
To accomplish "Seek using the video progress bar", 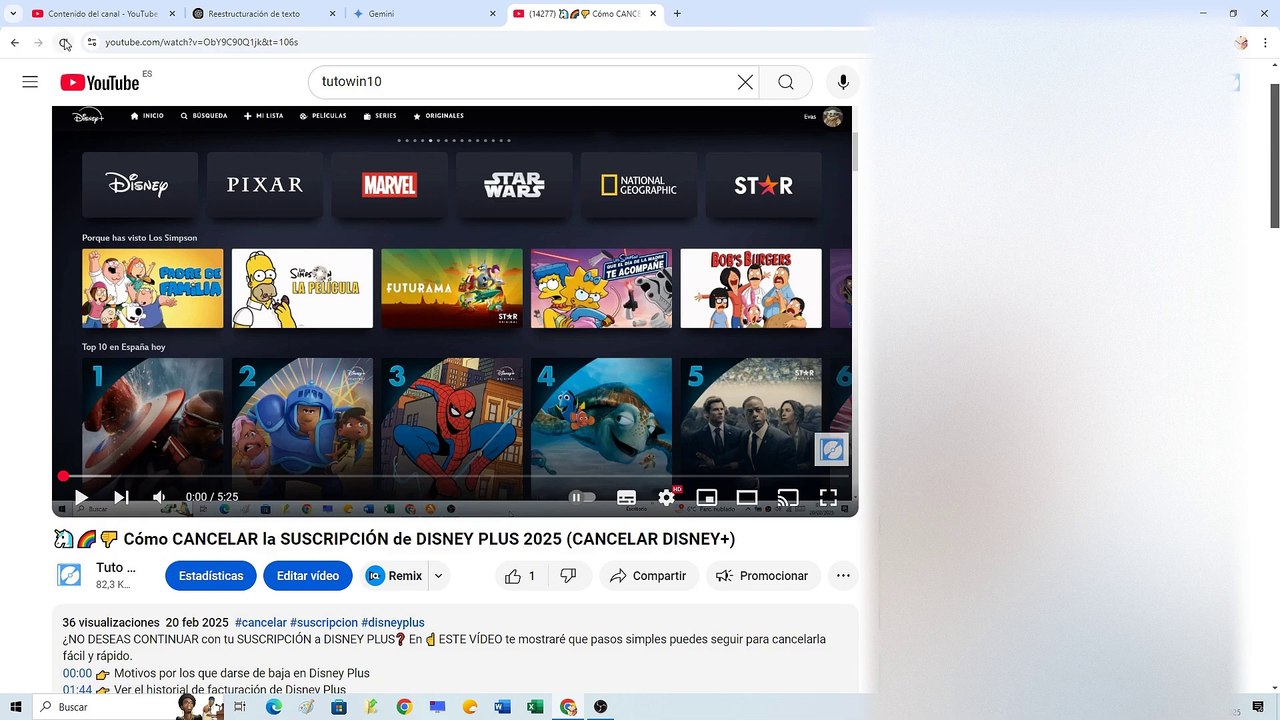I will (x=455, y=477).
